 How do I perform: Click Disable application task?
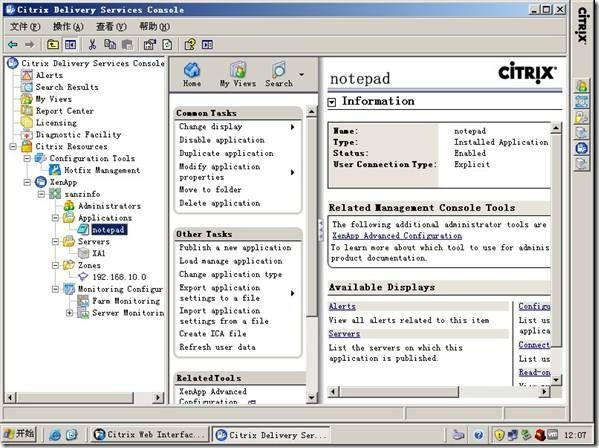222,140
